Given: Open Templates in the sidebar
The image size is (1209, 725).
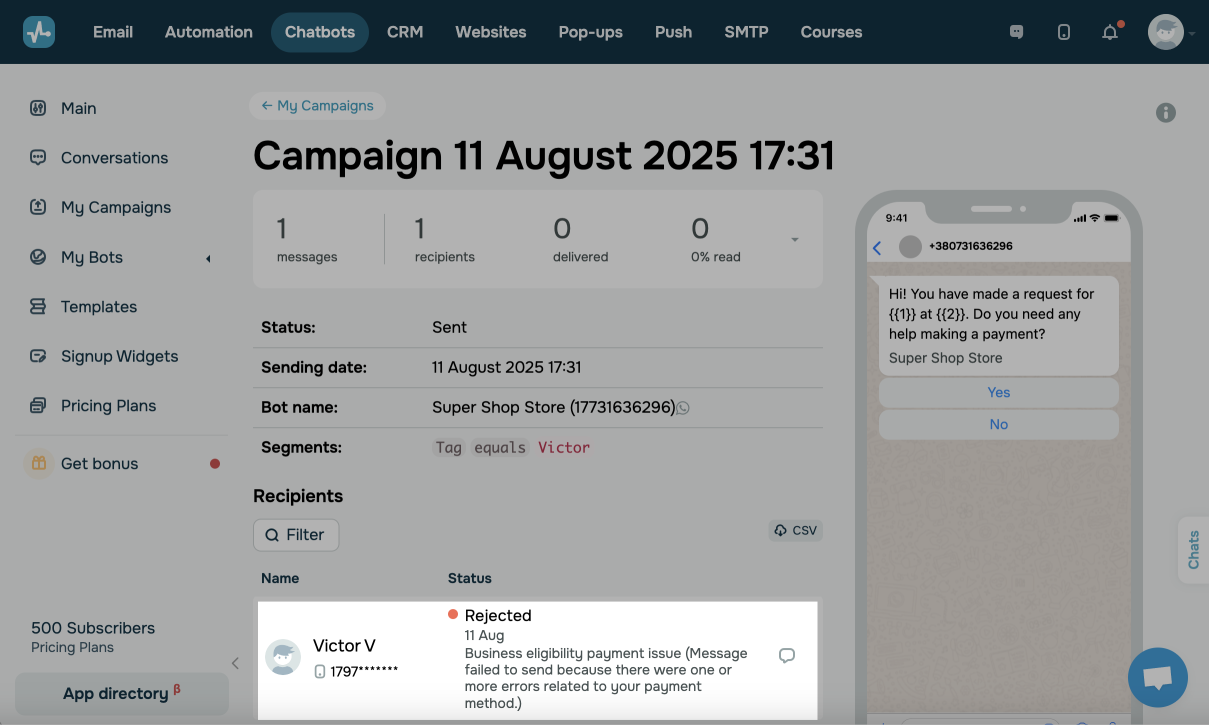Looking at the screenshot, I should click(98, 307).
